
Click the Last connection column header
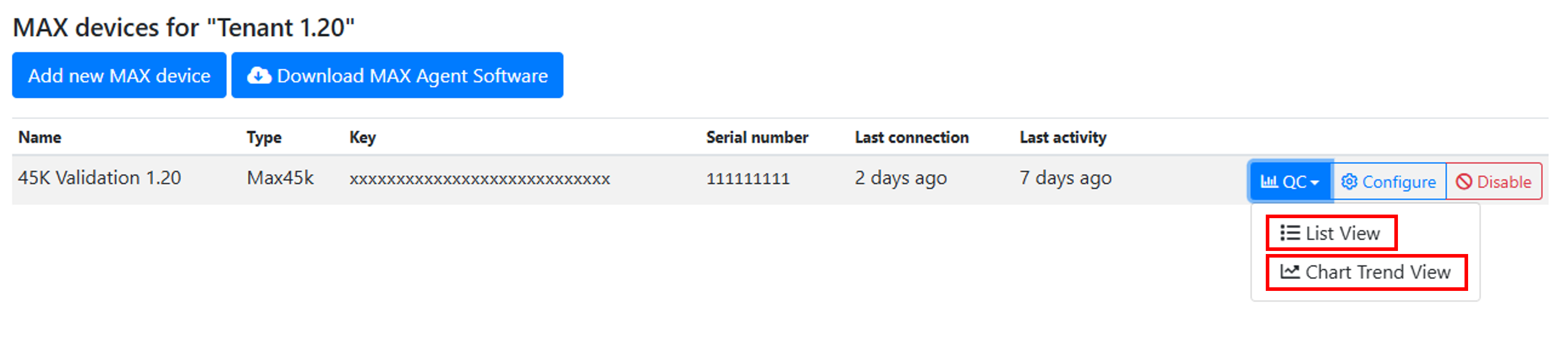point(911,138)
